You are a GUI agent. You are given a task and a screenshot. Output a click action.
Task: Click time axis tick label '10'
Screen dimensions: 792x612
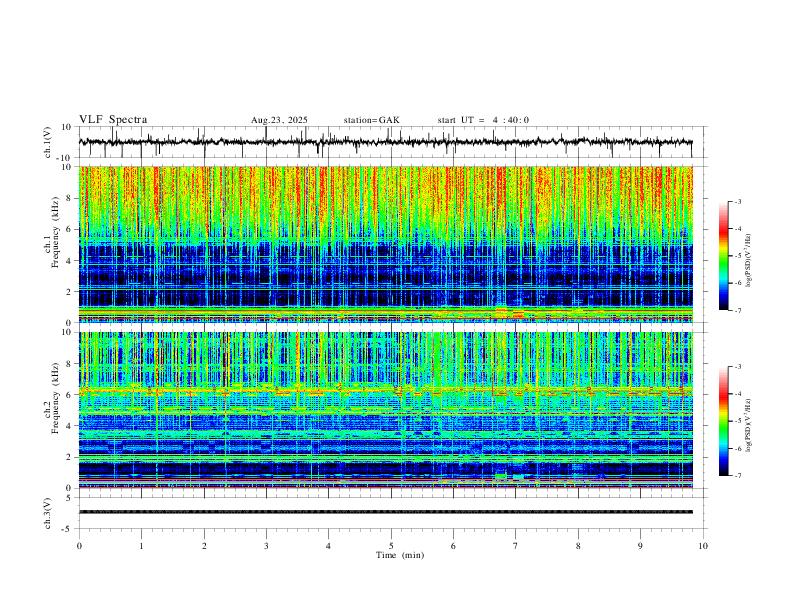(703, 546)
